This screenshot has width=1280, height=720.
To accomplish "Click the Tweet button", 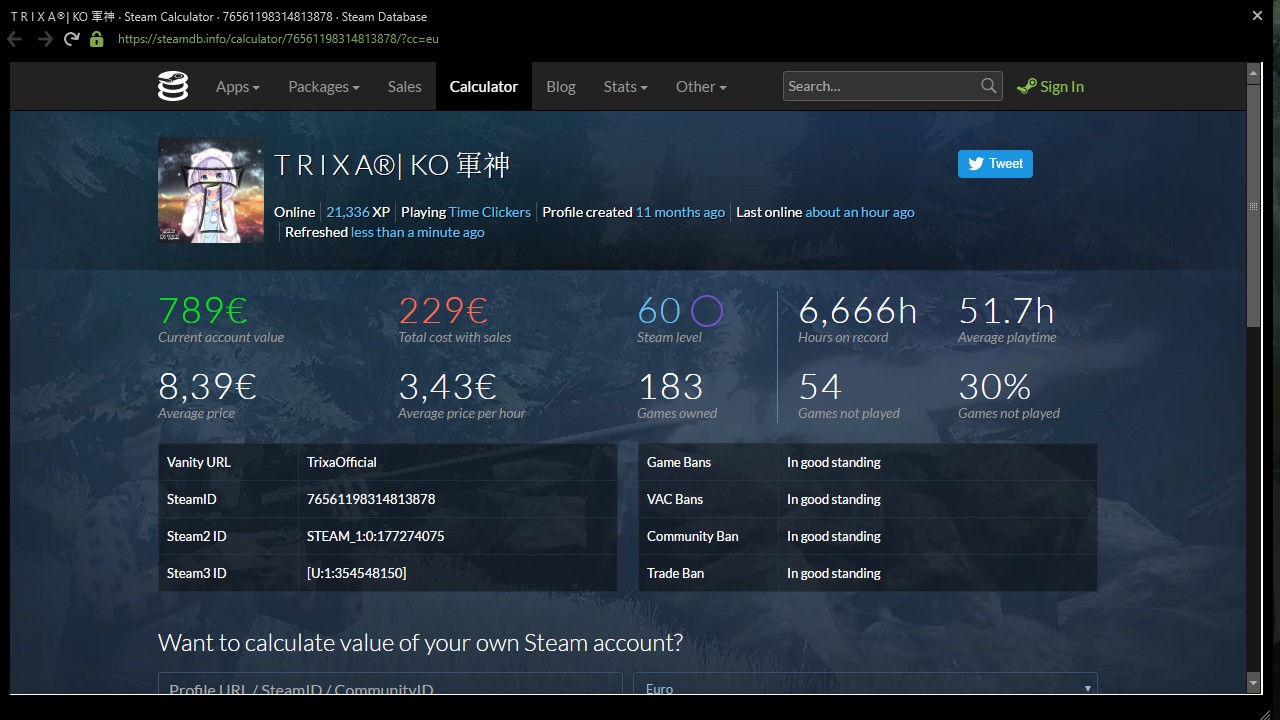I will (994, 163).
